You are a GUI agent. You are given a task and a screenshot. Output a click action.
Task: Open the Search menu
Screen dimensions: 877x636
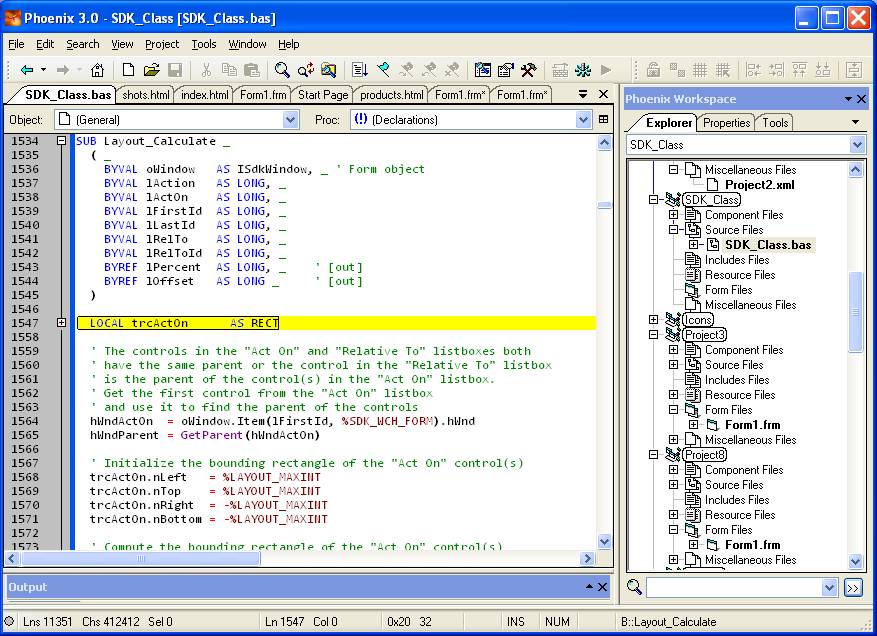[x=83, y=44]
